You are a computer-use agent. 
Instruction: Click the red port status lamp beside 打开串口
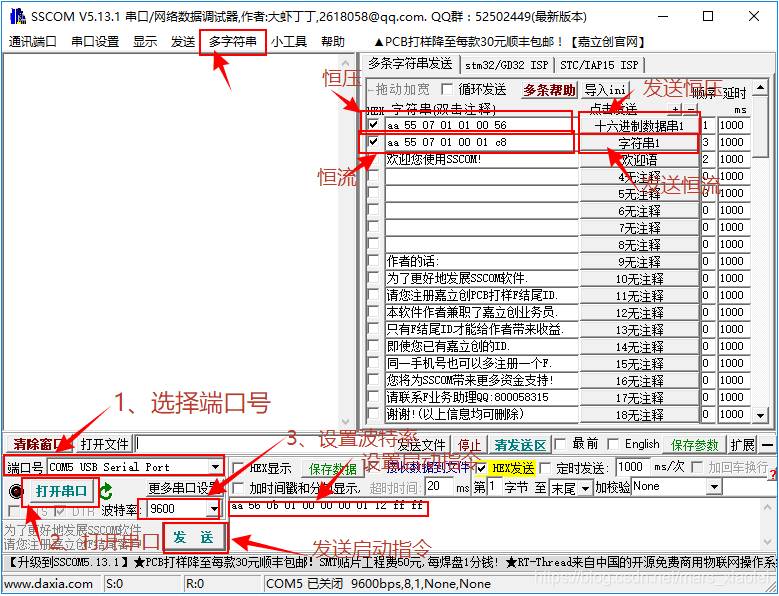point(16,492)
